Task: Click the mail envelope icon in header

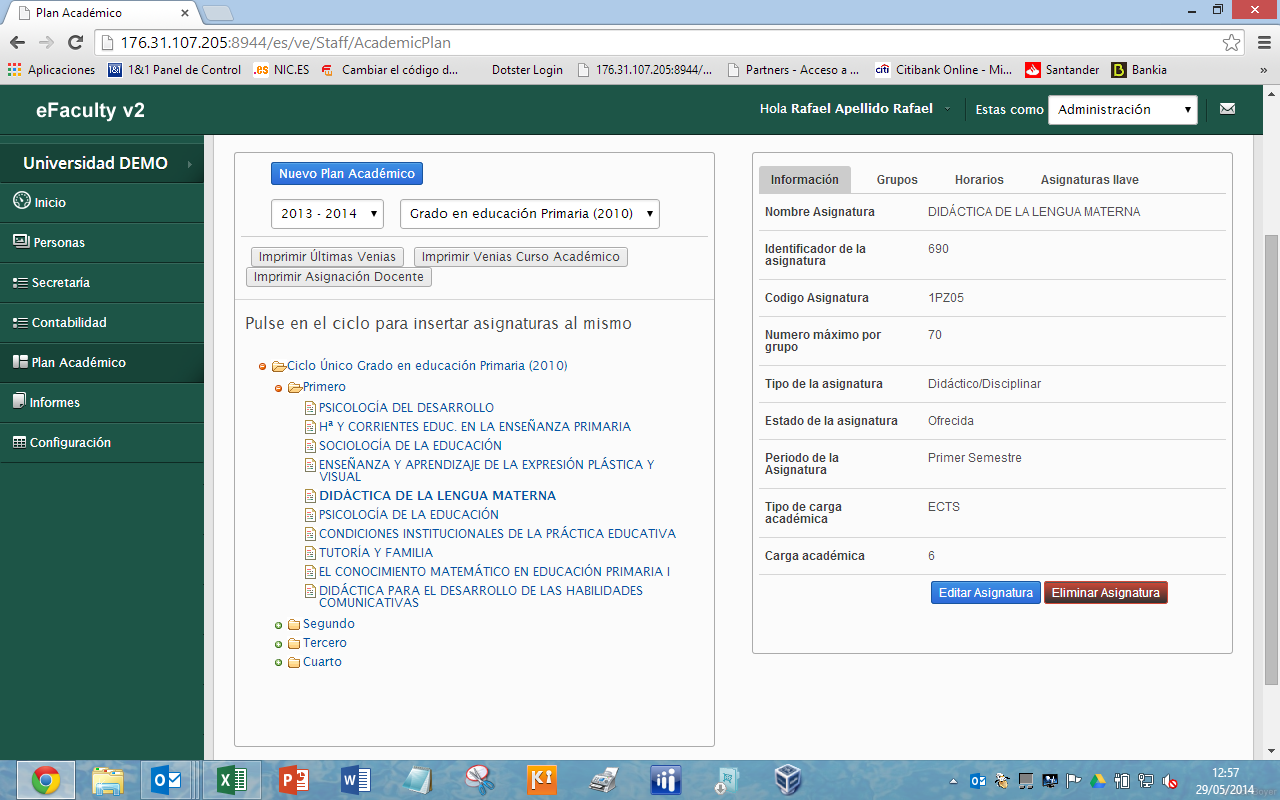Action: click(1227, 109)
